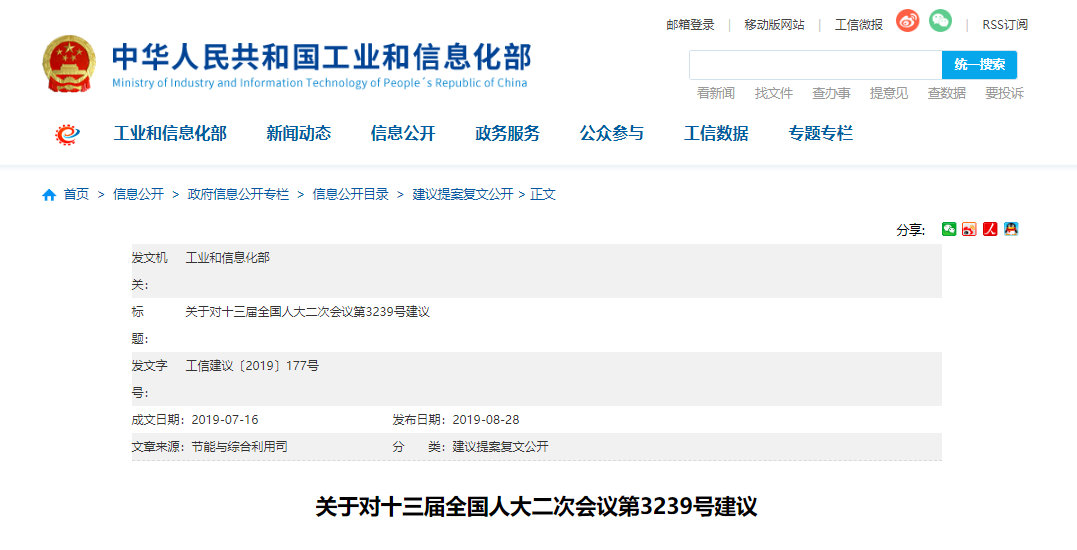Image resolution: width=1077 pixels, height=550 pixels.
Task: Click into the search input box
Action: 815,65
